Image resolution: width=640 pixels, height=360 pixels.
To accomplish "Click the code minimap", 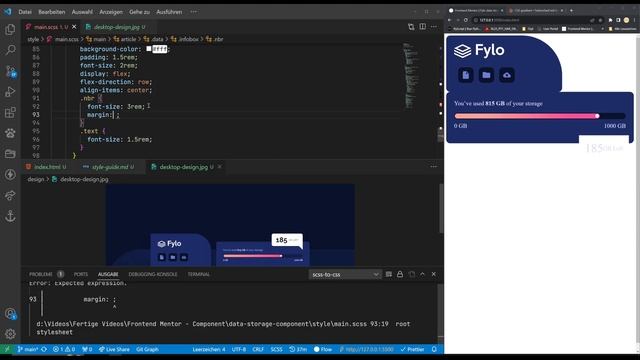I will tap(410, 76).
